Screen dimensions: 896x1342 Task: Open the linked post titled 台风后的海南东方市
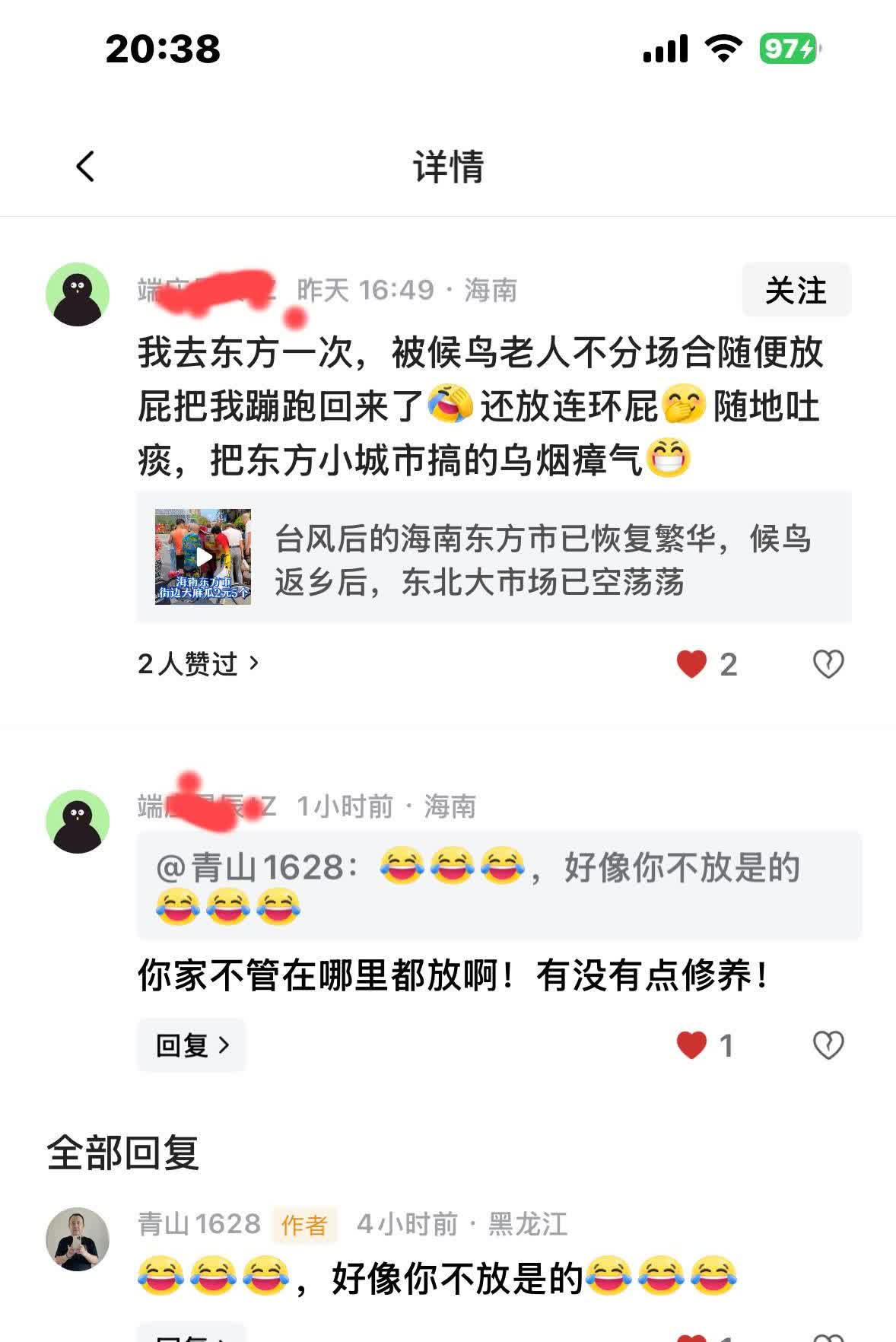point(494,558)
